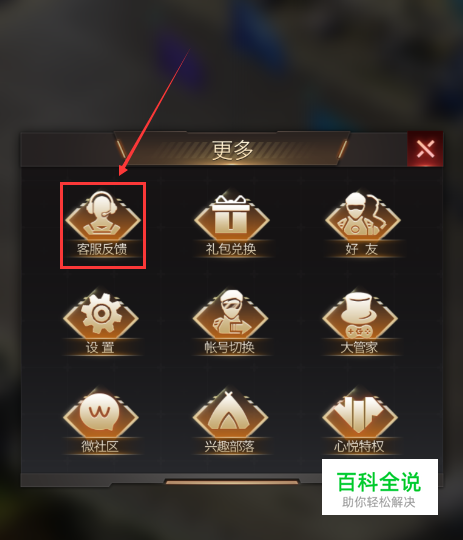Close the 更多 panel with X
463x540 pixels.
pyautogui.click(x=425, y=149)
